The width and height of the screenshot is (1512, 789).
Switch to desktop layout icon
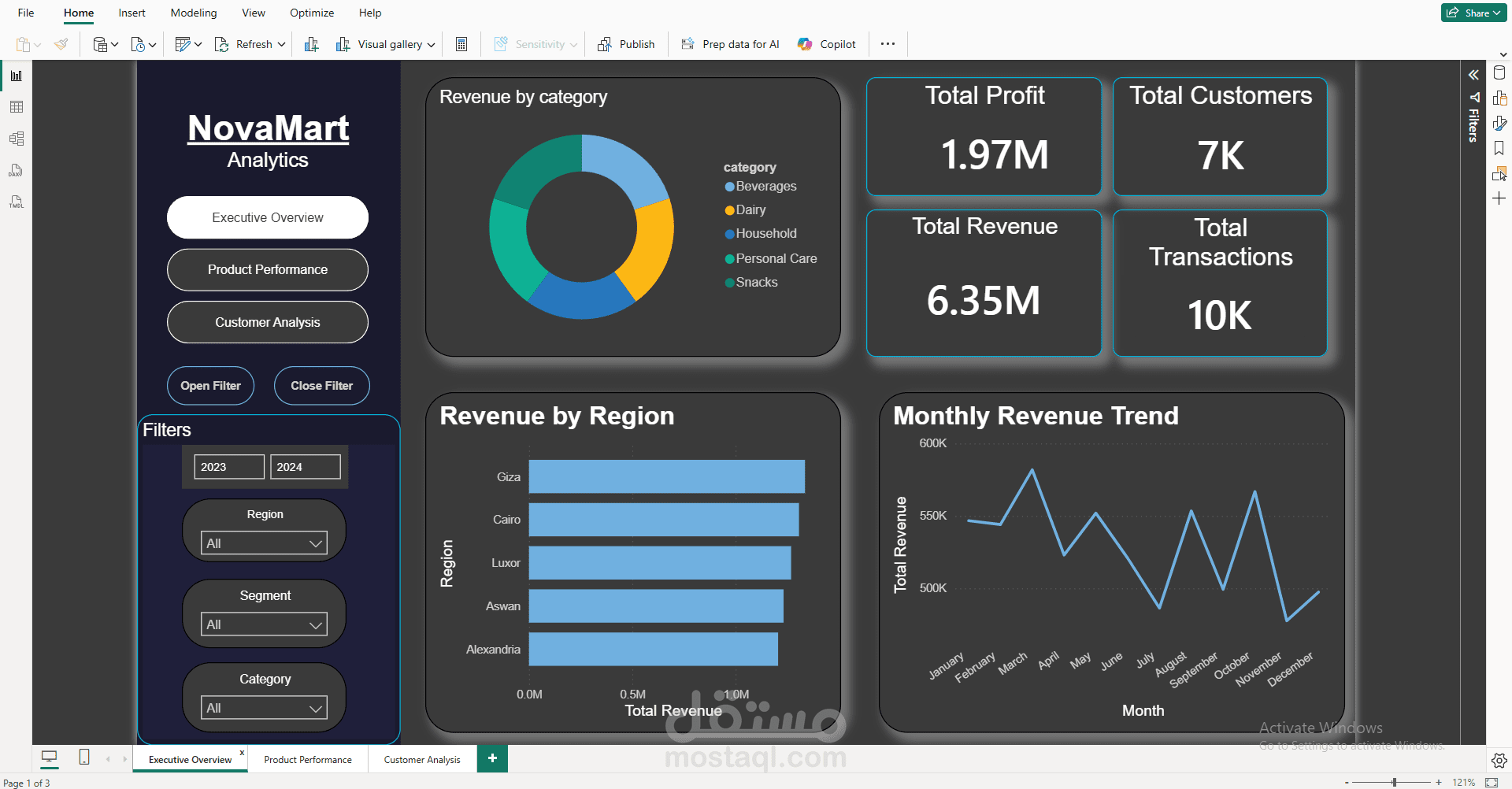50,758
